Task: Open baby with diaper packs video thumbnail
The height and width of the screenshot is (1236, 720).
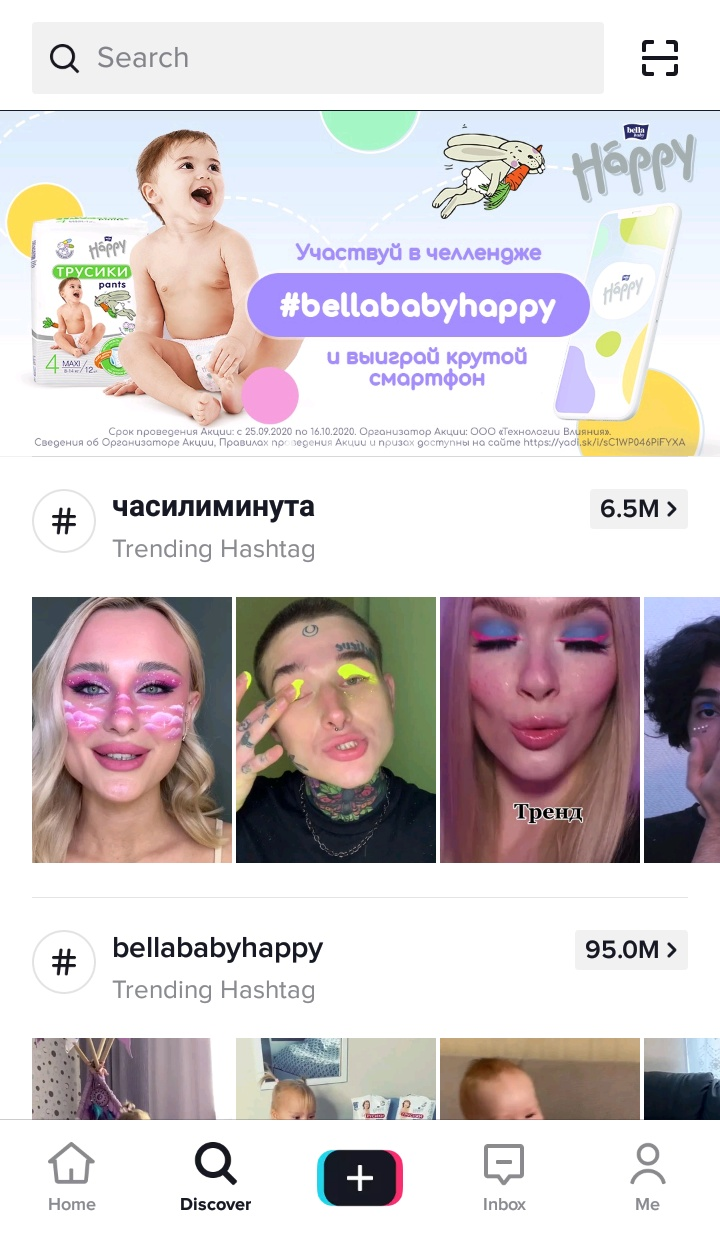Action: 336,1079
